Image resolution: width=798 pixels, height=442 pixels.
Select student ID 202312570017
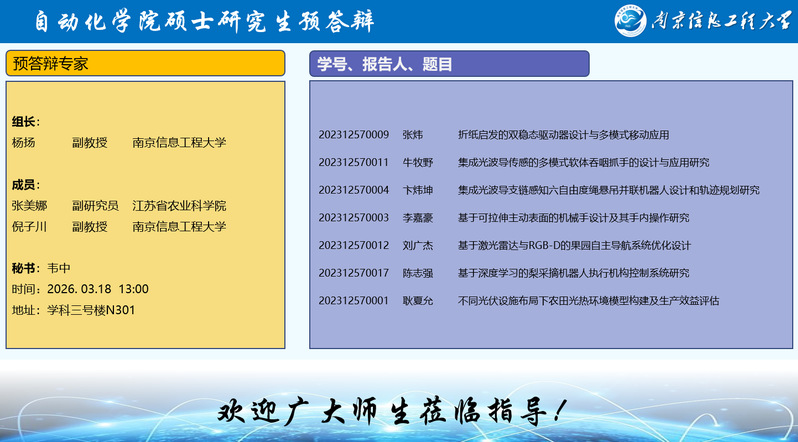pos(353,272)
